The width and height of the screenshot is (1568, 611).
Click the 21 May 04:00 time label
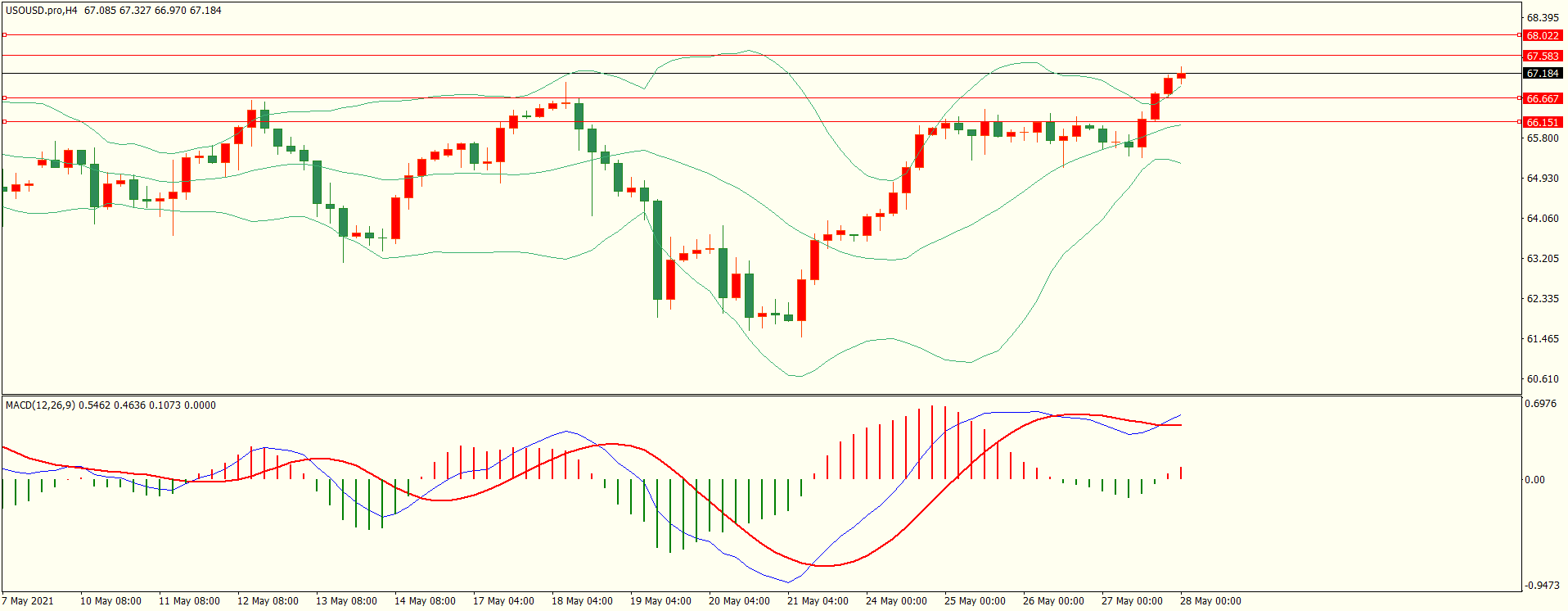[x=817, y=601]
